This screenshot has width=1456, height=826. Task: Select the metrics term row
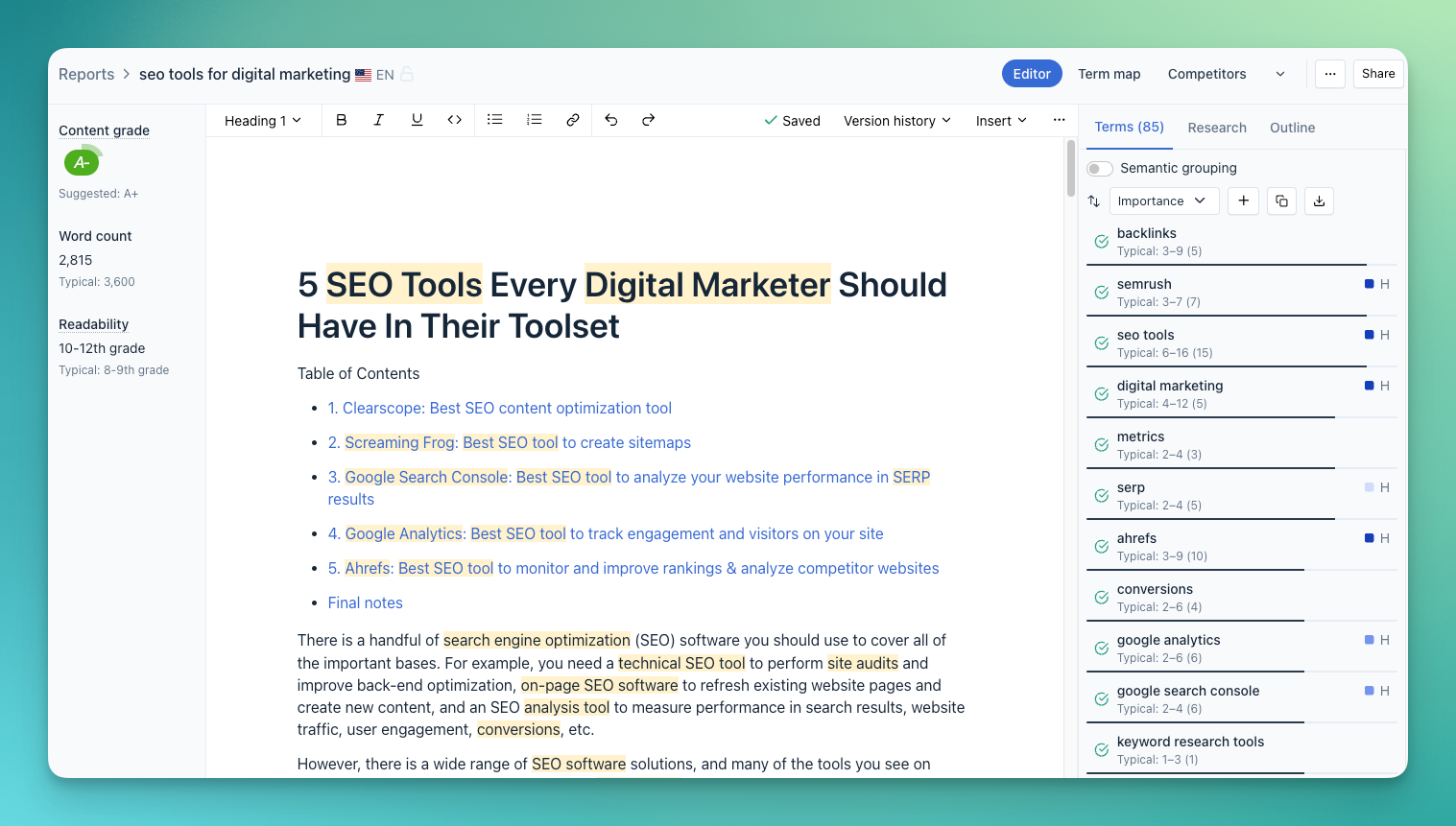click(1243, 445)
